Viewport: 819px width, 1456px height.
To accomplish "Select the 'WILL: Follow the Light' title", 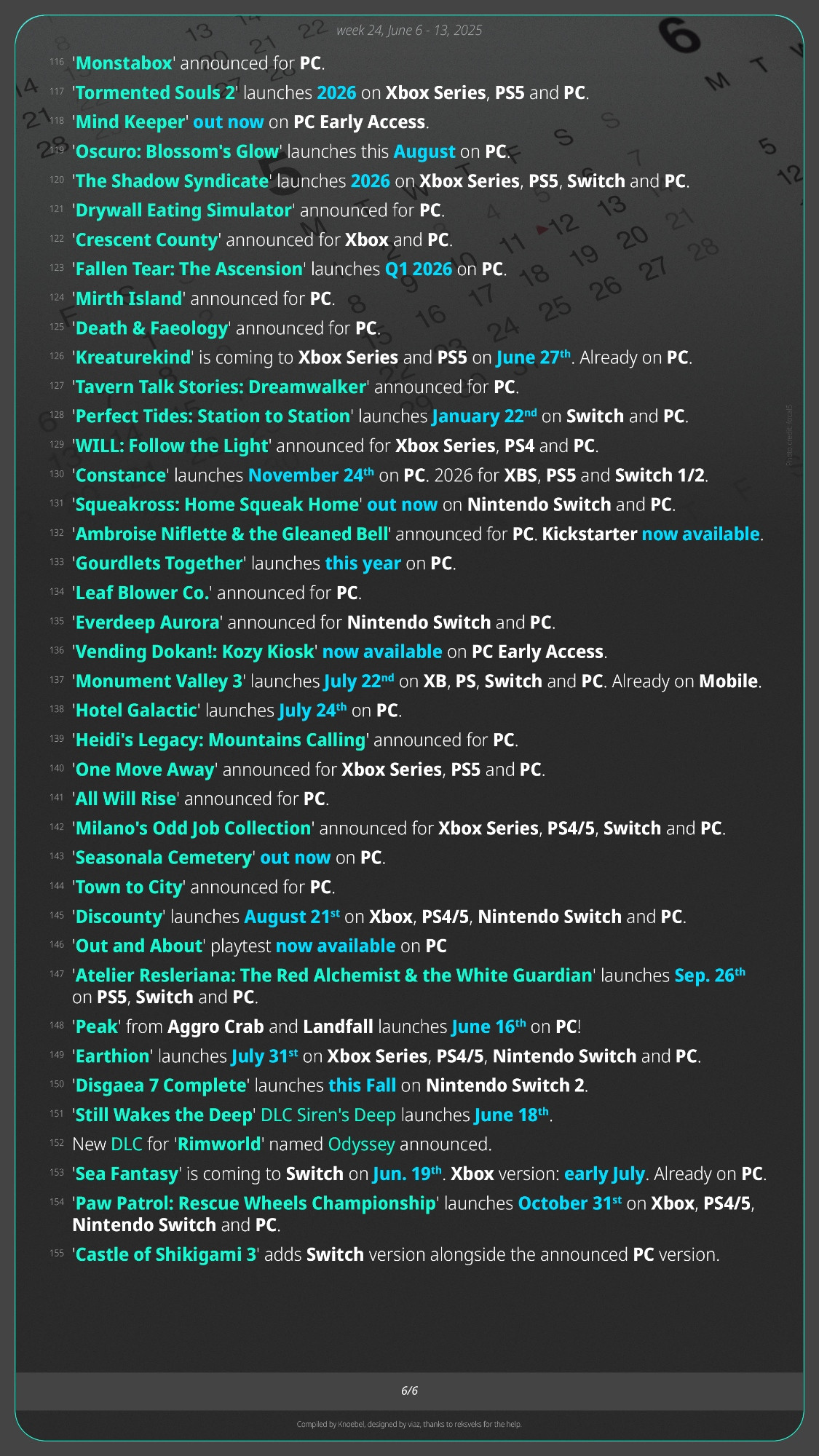I will [172, 446].
